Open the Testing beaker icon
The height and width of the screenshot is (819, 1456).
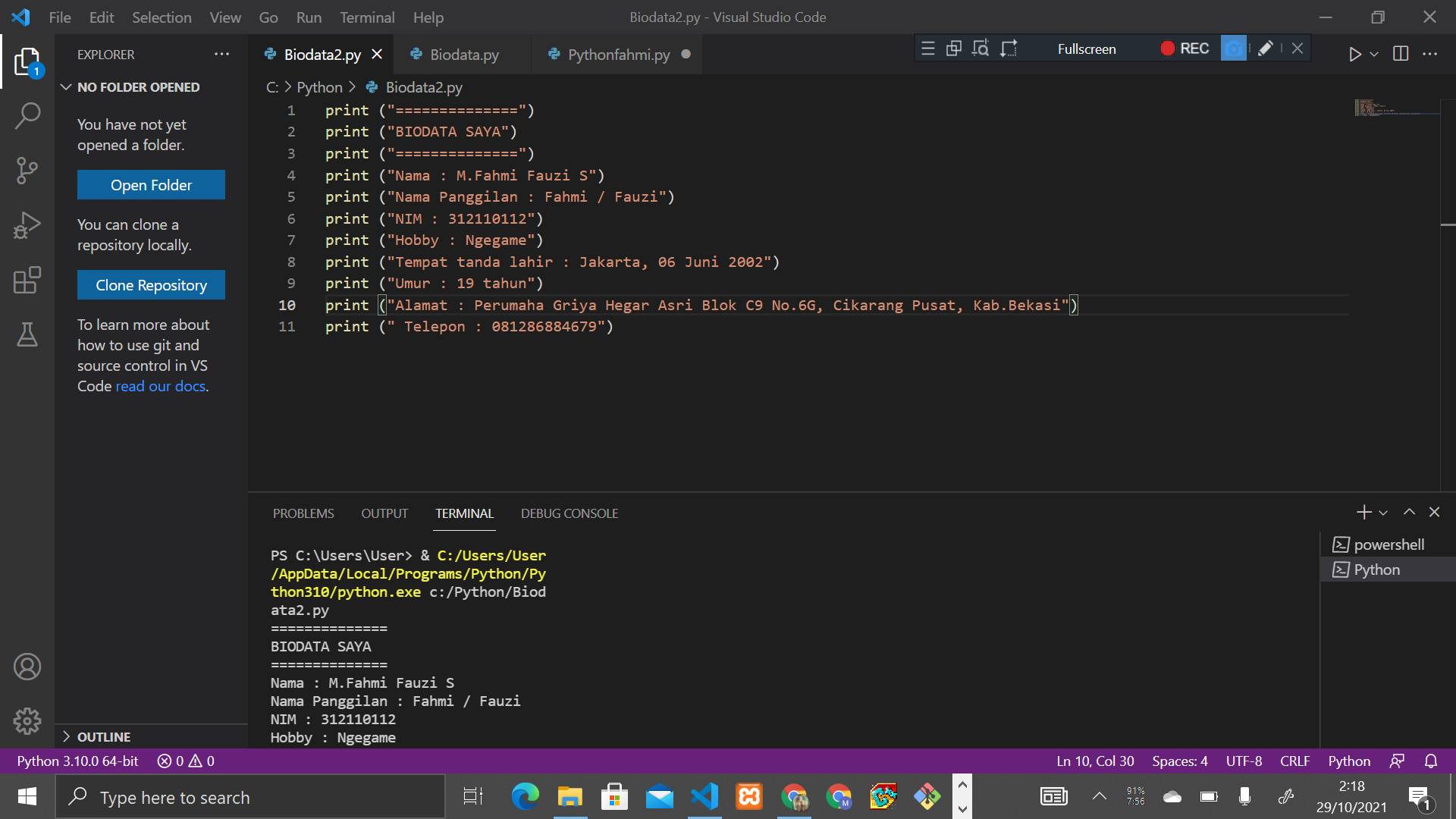[28, 334]
